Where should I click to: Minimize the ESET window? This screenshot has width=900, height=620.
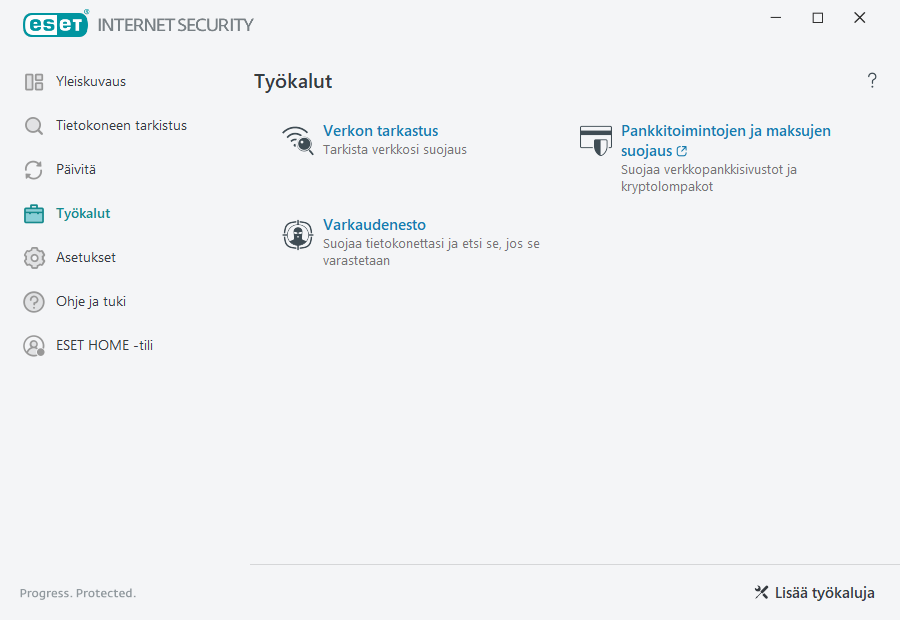776,18
